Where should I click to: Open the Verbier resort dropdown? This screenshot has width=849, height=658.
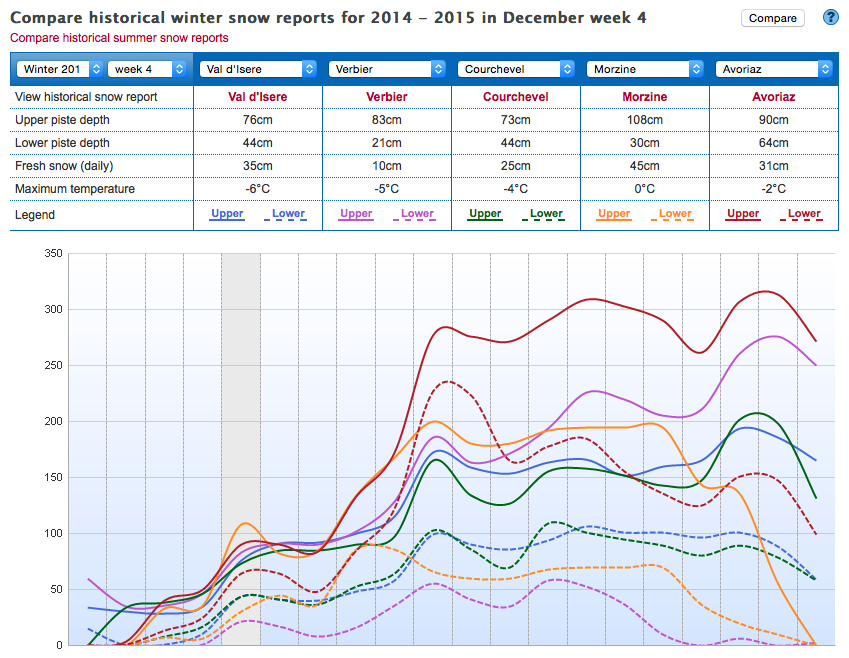(387, 69)
